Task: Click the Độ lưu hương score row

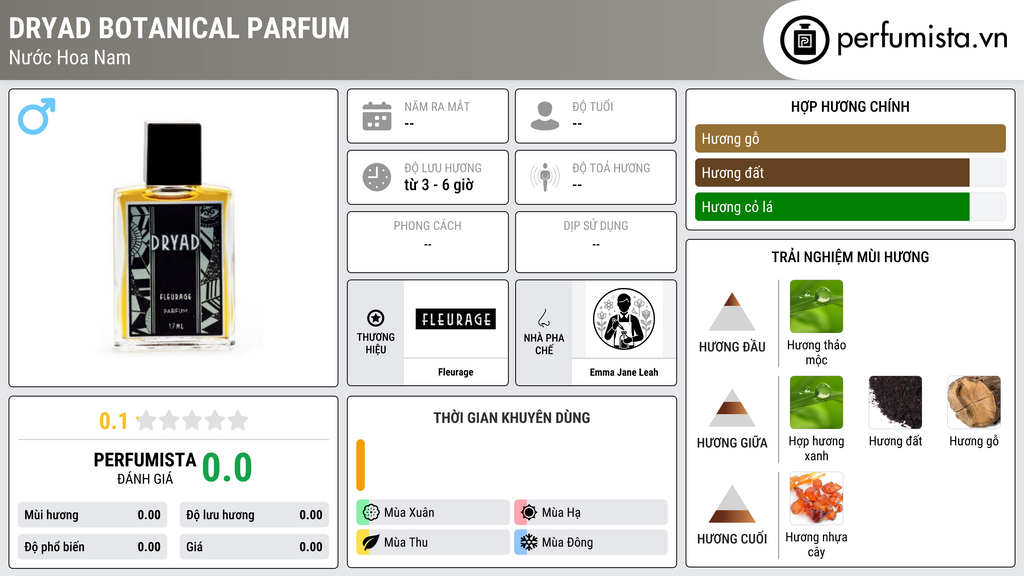Action: (x=254, y=515)
